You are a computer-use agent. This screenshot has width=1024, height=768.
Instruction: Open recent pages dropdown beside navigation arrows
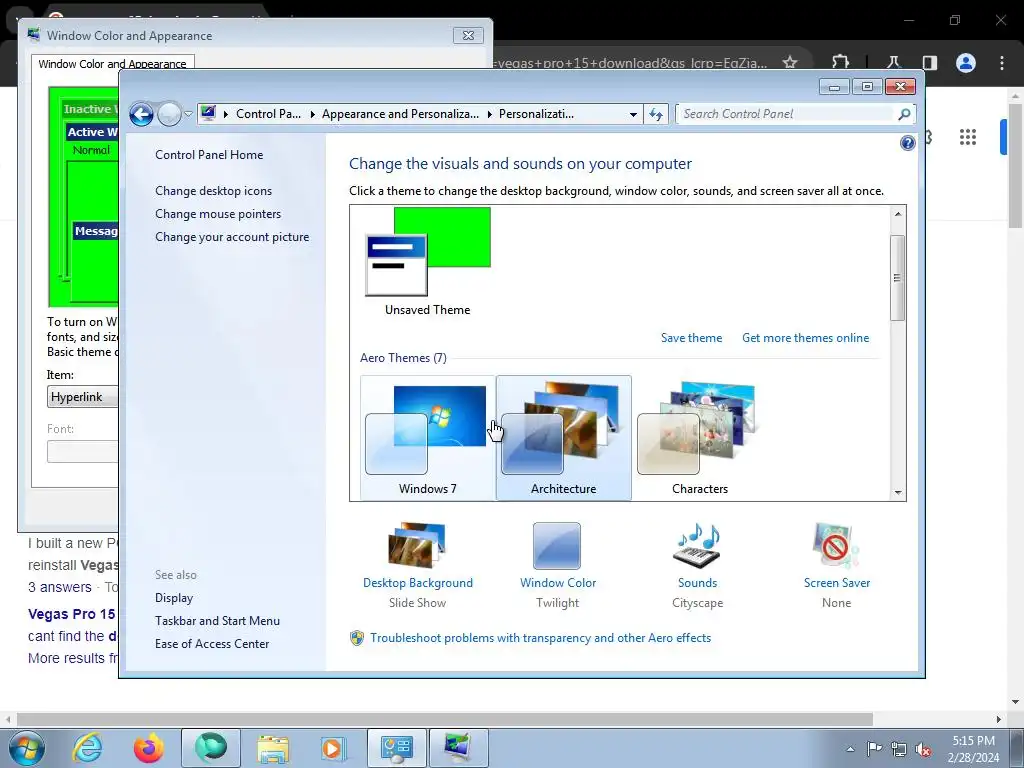(188, 114)
